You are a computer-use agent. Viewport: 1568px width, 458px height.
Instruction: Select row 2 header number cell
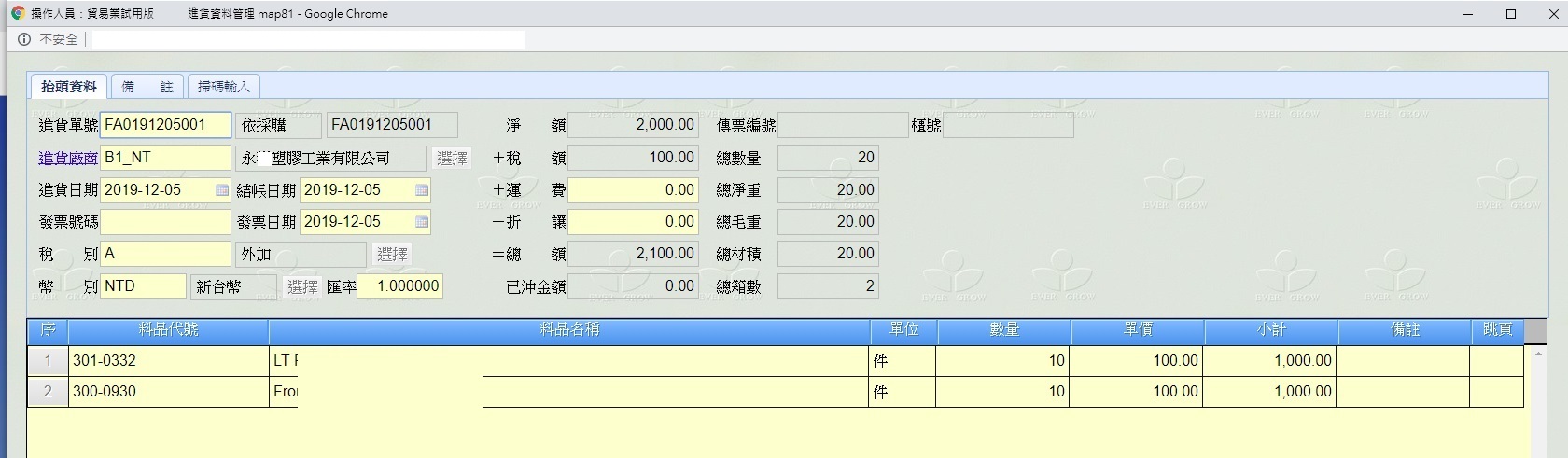(x=48, y=392)
